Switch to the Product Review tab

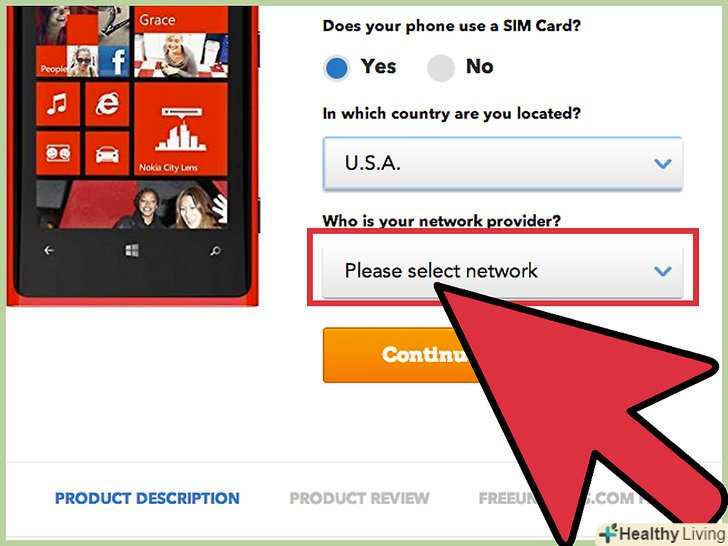359,498
